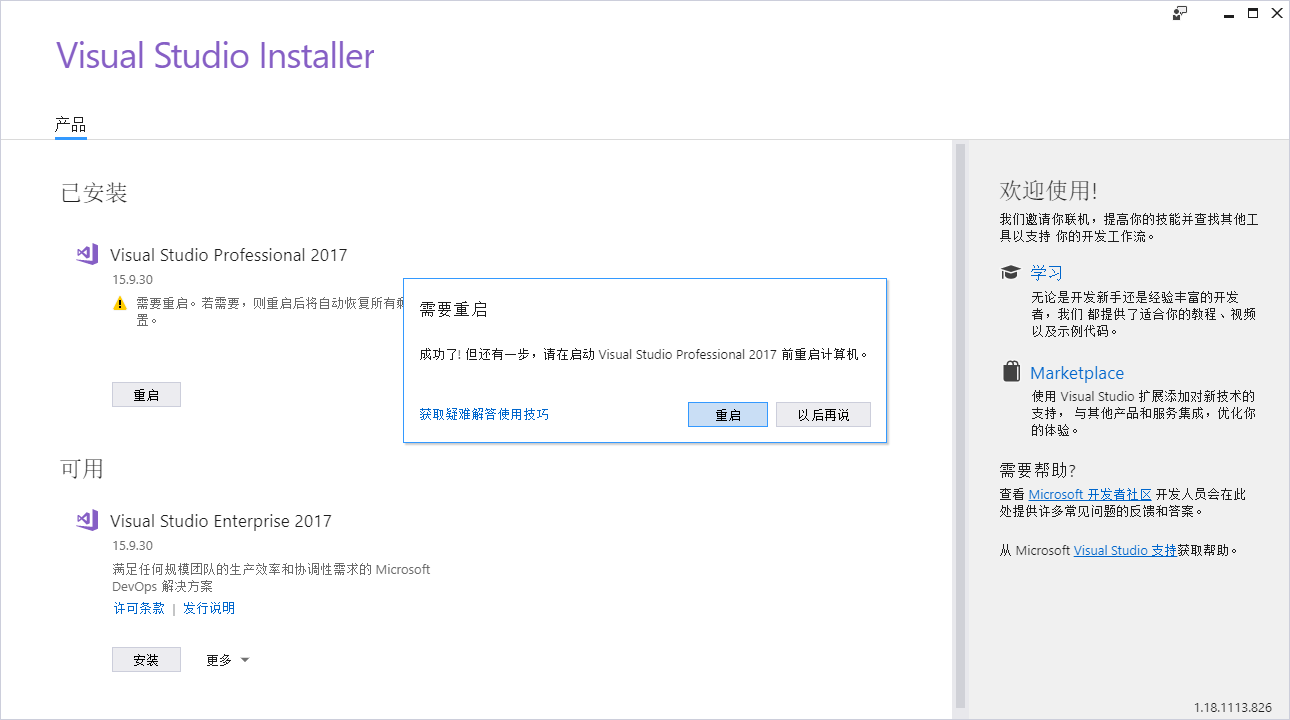Image resolution: width=1290 pixels, height=720 pixels.
Task: Open the Marketplace link
Action: (1077, 373)
